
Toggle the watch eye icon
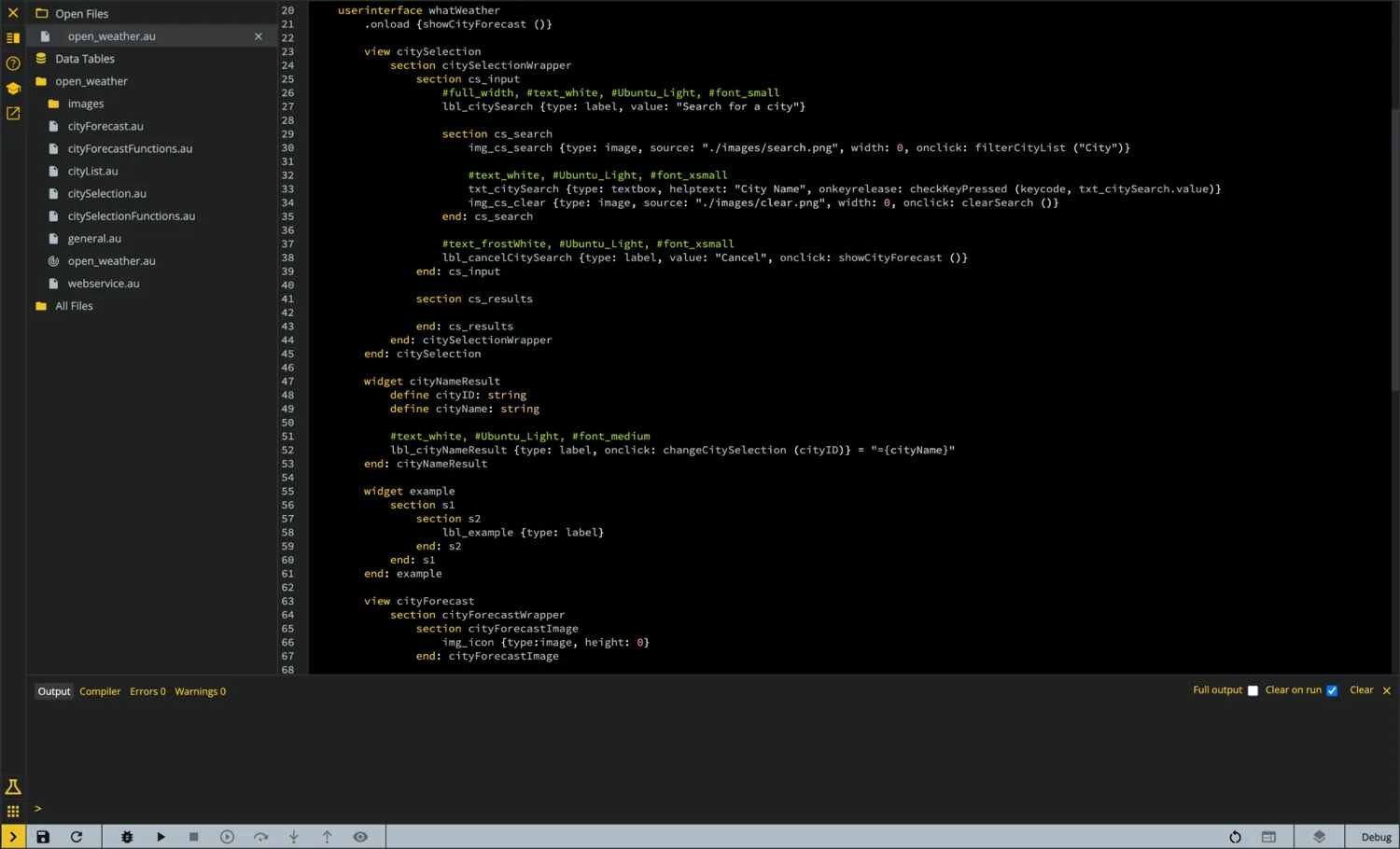[x=360, y=837]
